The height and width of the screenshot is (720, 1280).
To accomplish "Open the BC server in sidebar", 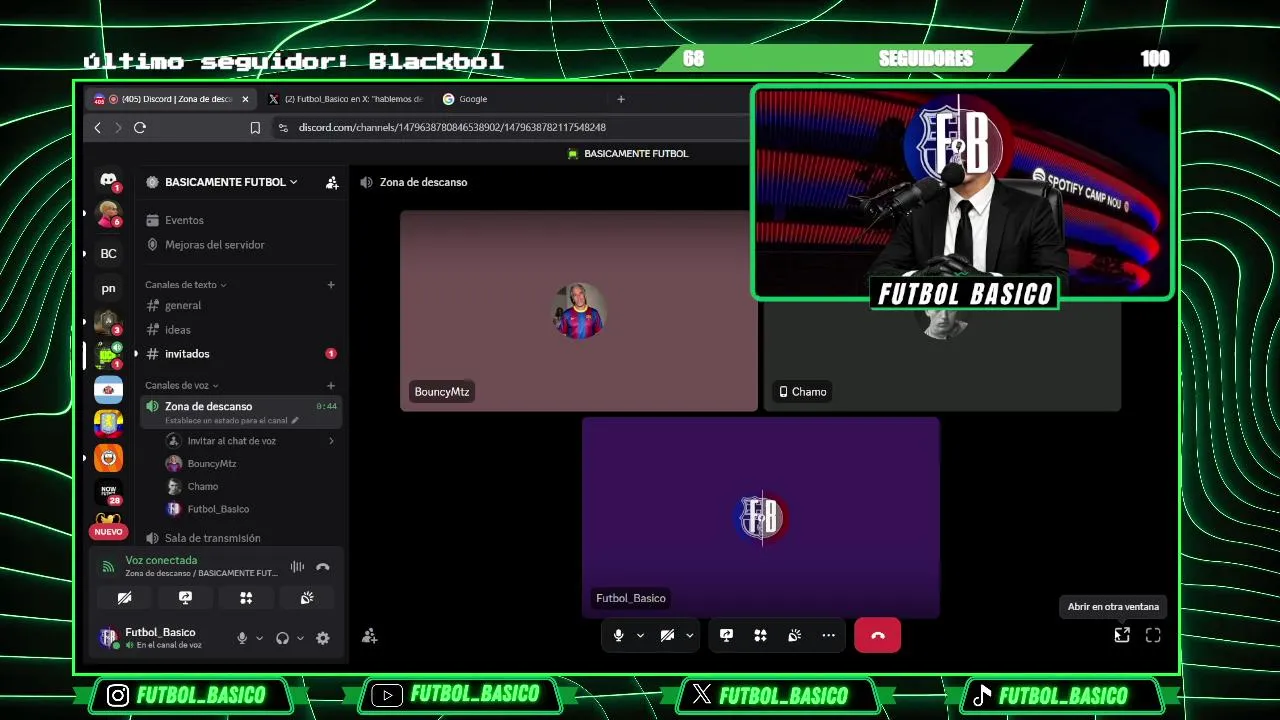I will 108,254.
